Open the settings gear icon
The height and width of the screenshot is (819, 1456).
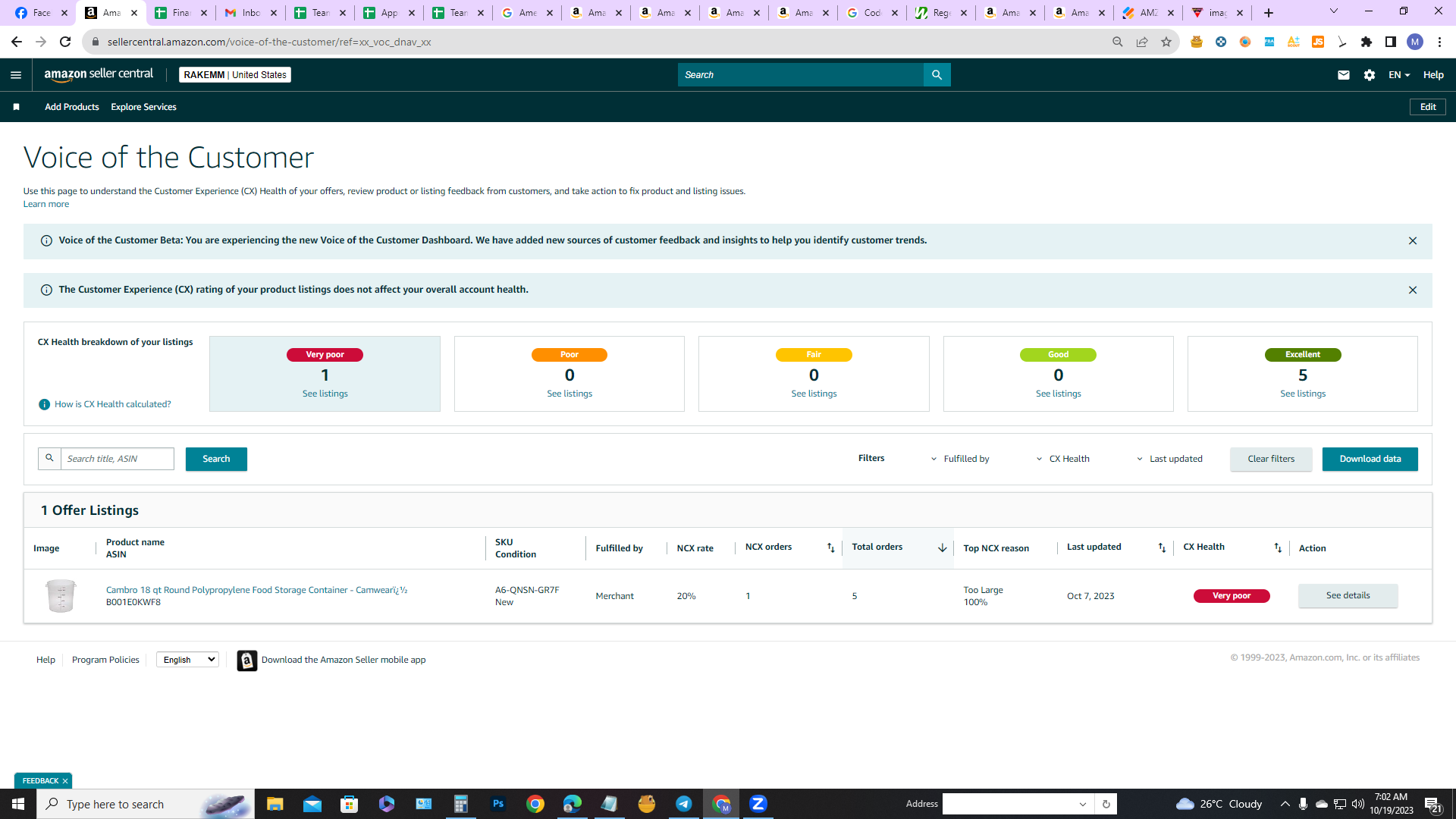[1370, 75]
